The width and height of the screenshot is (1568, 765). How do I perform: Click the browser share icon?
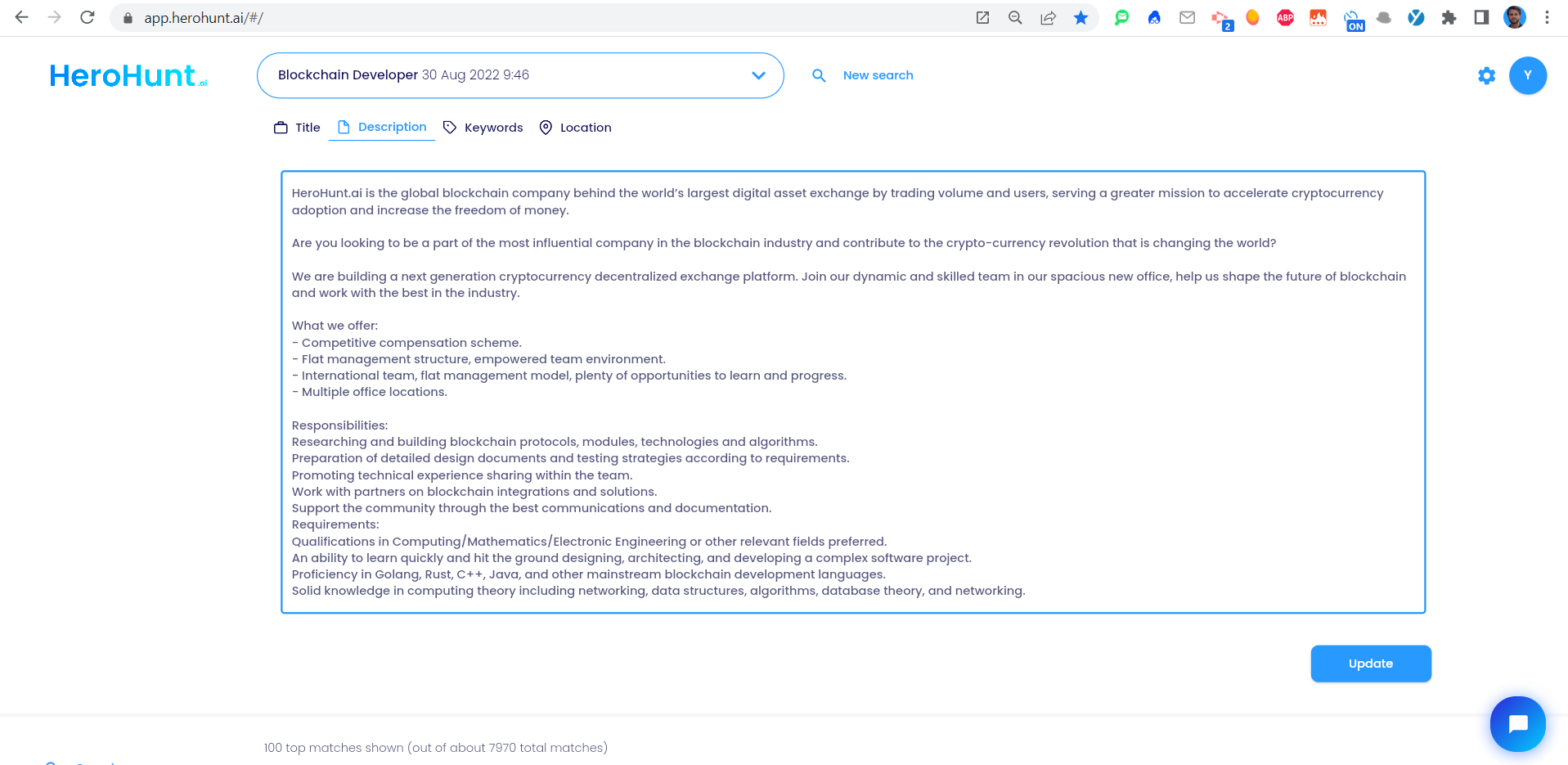click(x=1048, y=18)
